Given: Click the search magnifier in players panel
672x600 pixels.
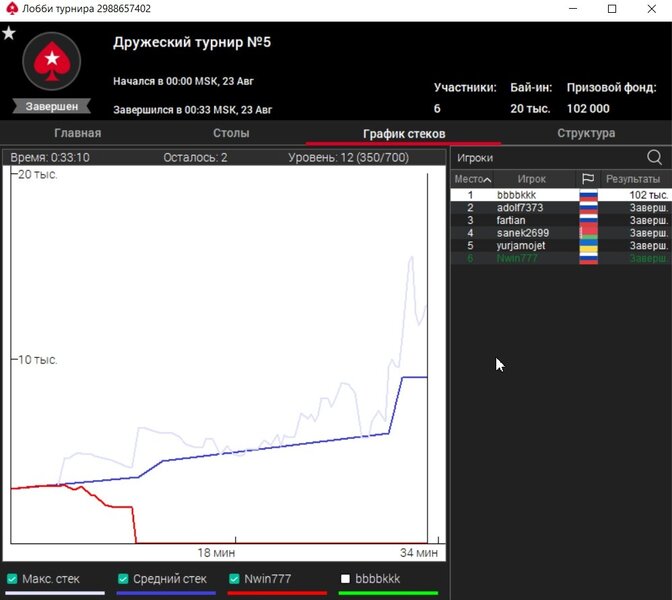Looking at the screenshot, I should (x=654, y=157).
